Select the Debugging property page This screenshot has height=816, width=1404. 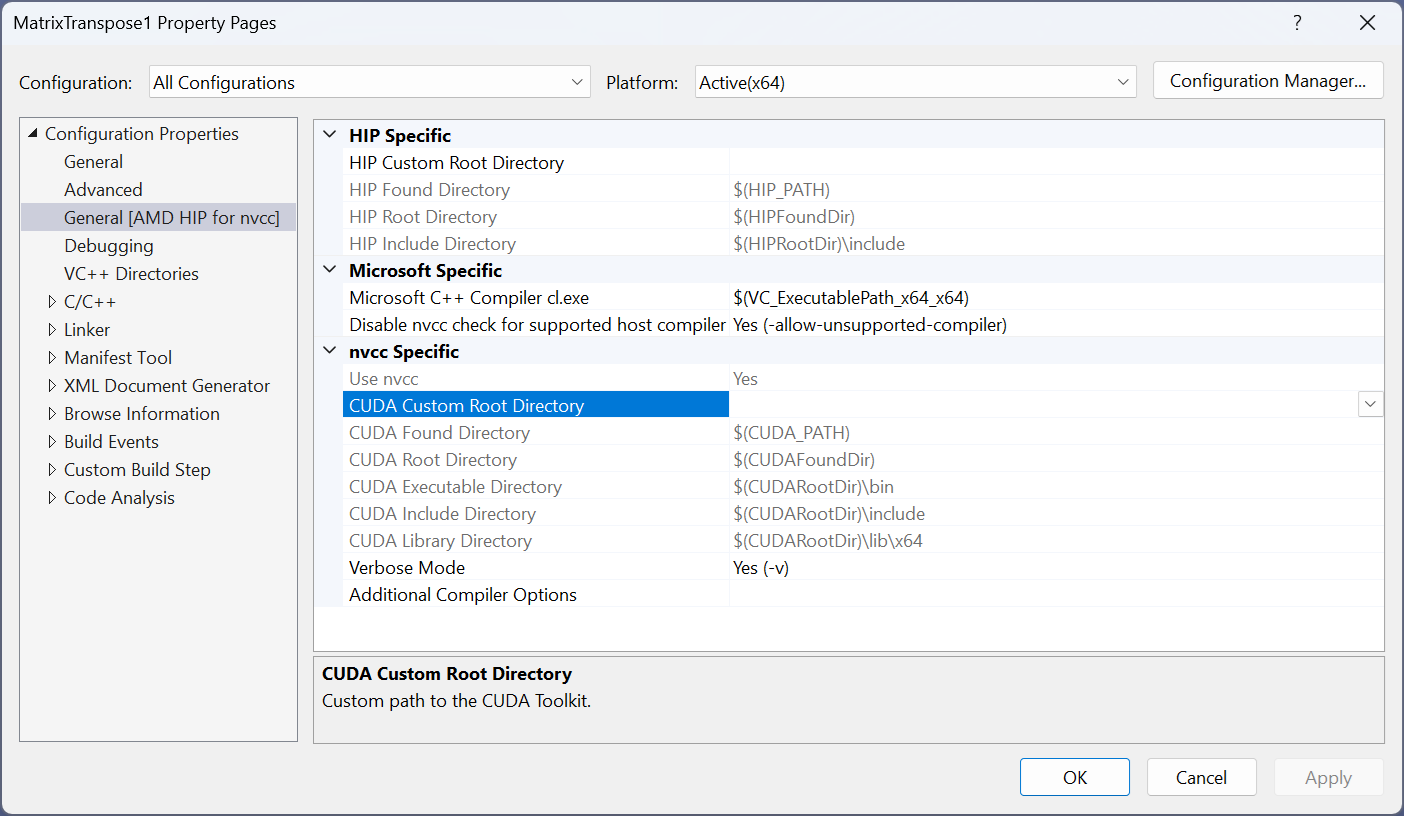tap(109, 246)
